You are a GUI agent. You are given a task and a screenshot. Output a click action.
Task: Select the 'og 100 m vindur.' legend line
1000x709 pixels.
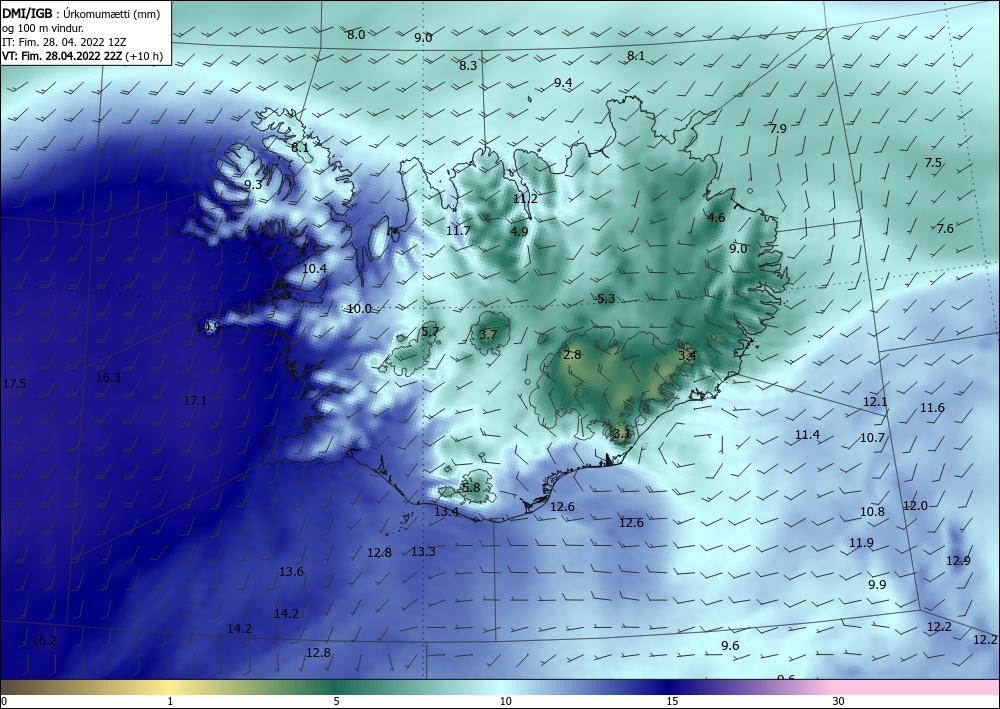43,28
